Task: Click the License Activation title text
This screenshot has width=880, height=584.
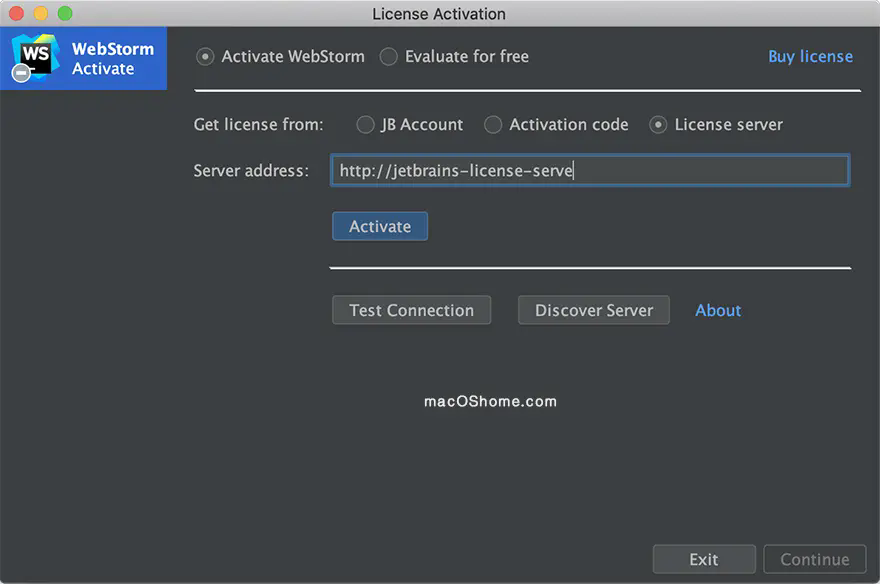Action: 439,14
